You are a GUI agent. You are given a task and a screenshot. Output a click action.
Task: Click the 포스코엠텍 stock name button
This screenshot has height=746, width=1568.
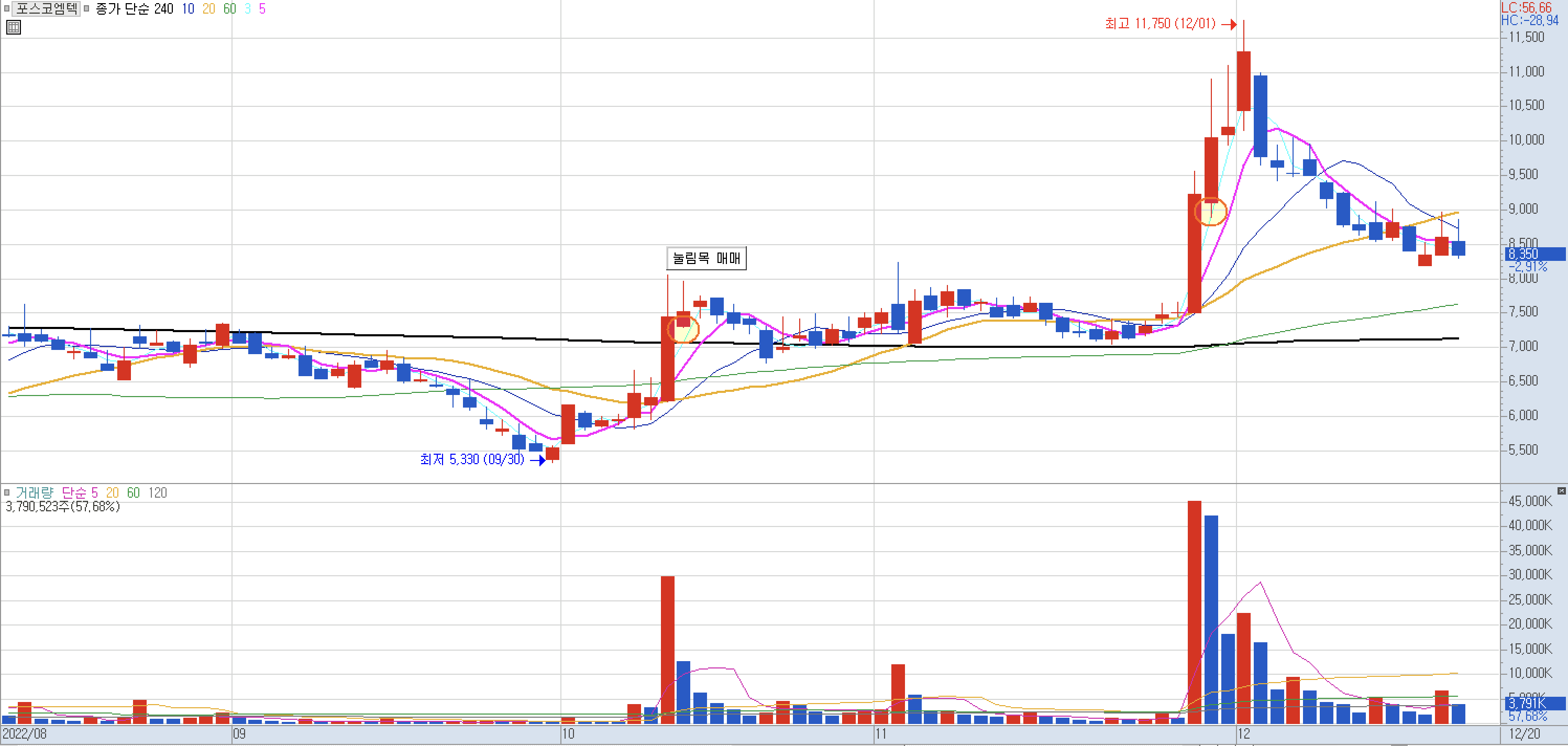pyautogui.click(x=47, y=8)
